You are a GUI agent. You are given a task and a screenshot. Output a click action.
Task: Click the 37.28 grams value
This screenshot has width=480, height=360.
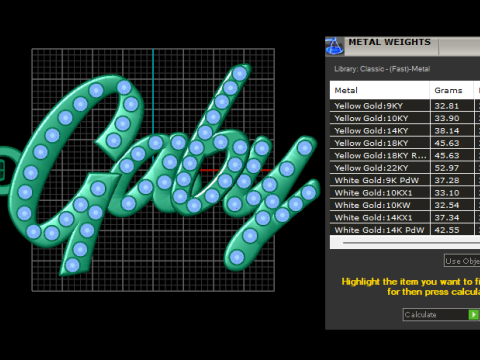(447, 180)
